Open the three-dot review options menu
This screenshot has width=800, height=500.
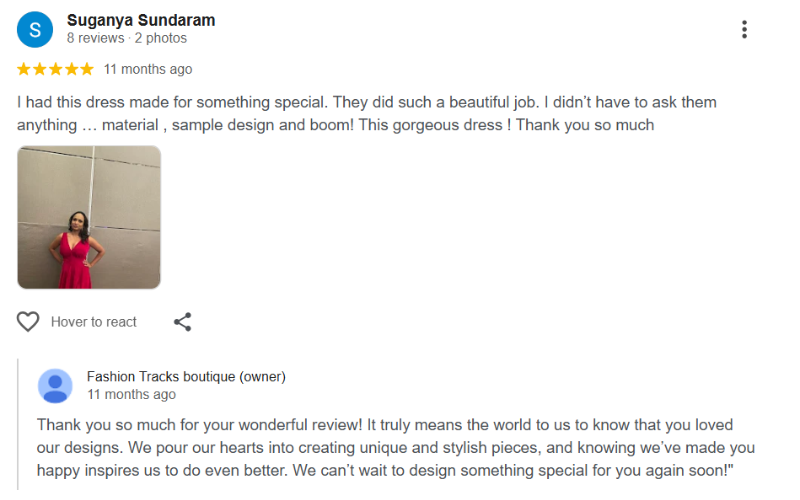(744, 29)
